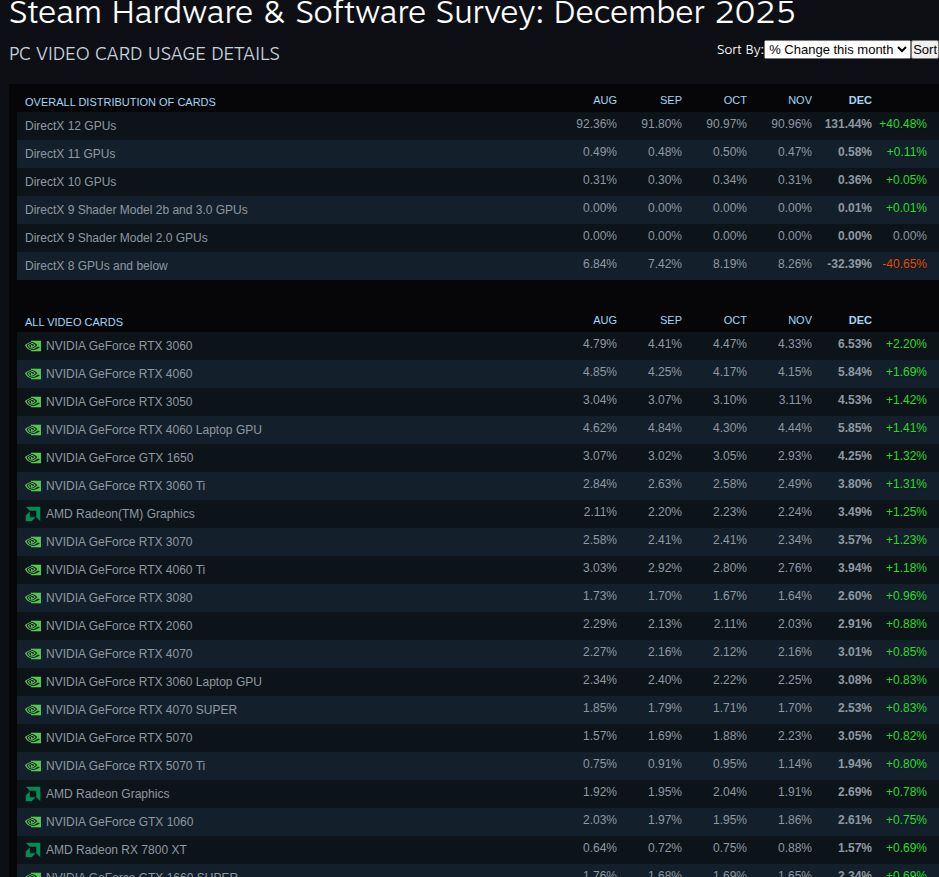Click NVIDIA icon beside RTX 3080

[x=33, y=598]
